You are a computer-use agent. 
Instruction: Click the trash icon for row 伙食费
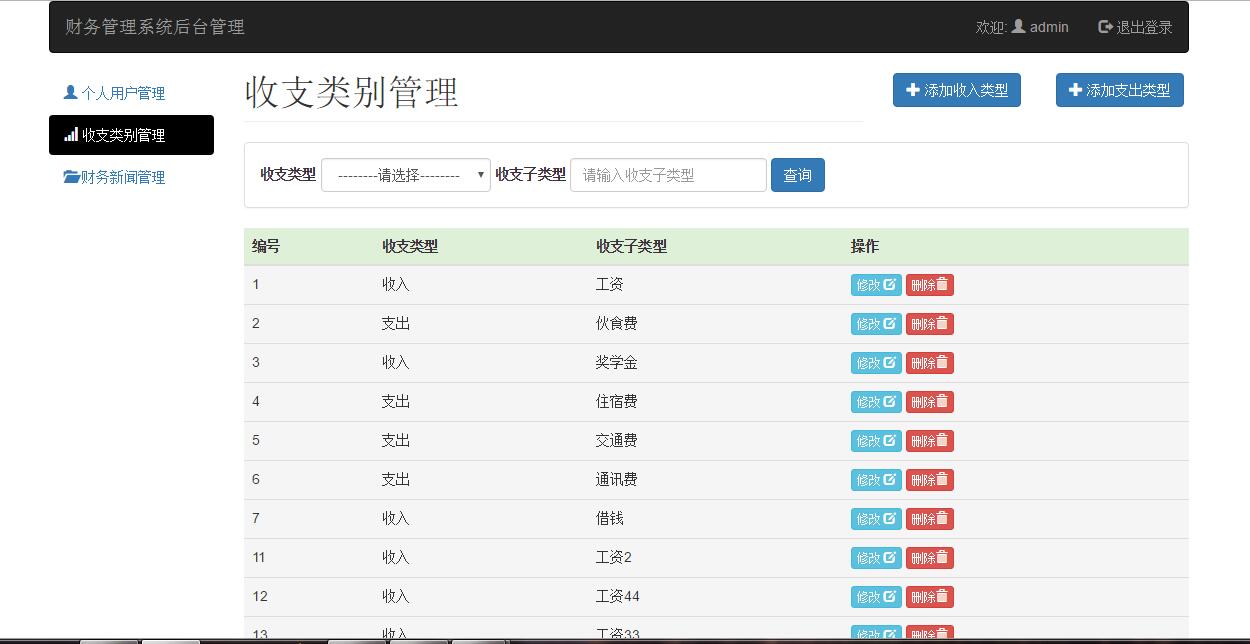point(942,323)
